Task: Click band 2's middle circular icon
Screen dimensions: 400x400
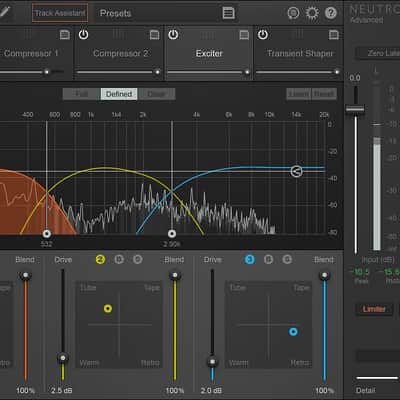Action: [119, 259]
